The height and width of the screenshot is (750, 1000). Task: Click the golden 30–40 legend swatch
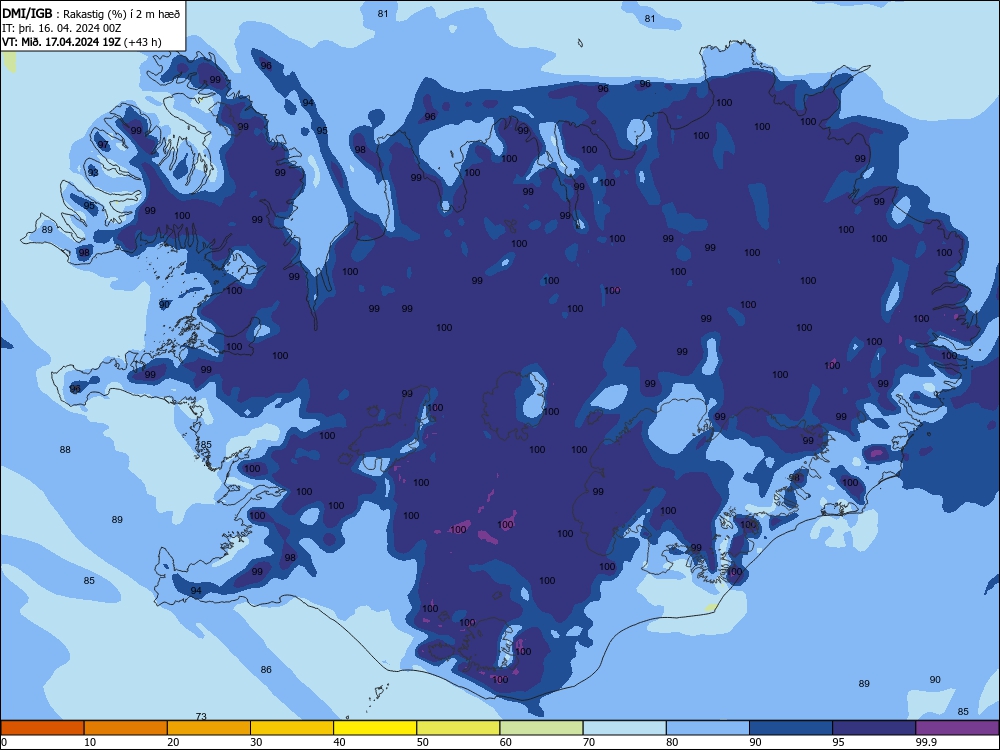292,728
